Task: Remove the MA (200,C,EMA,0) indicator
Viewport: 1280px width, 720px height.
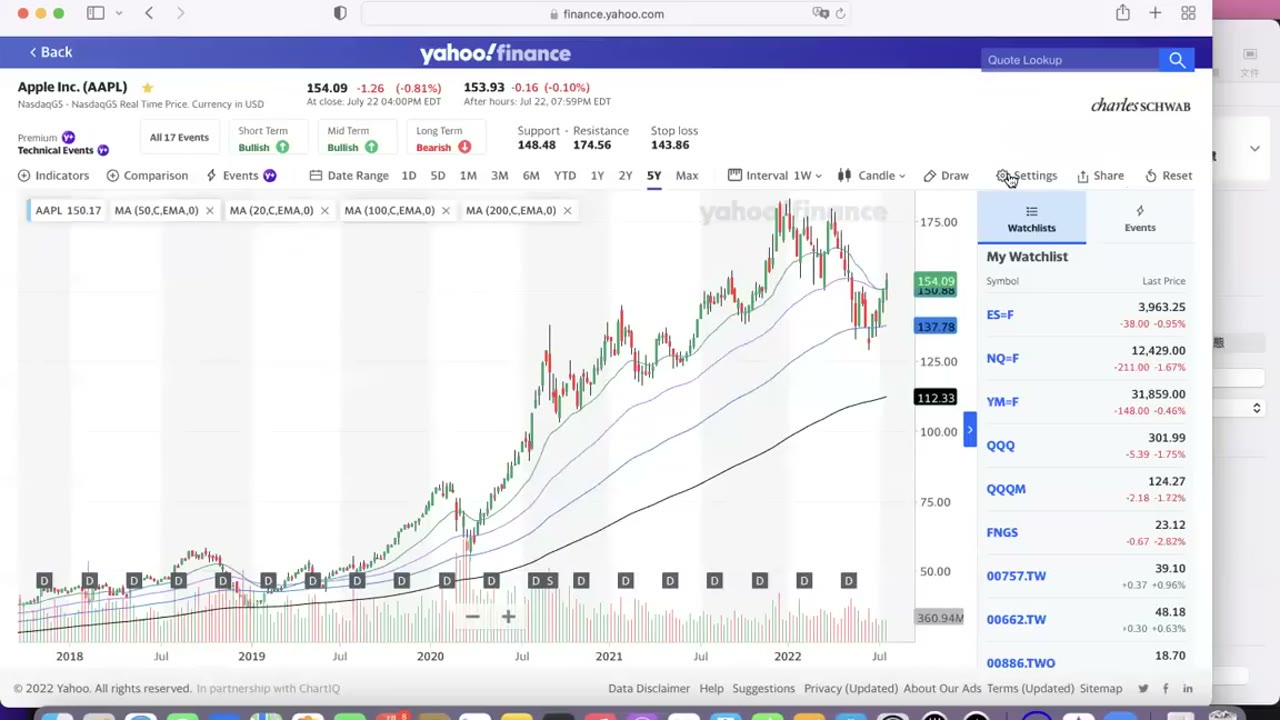Action: tap(567, 210)
